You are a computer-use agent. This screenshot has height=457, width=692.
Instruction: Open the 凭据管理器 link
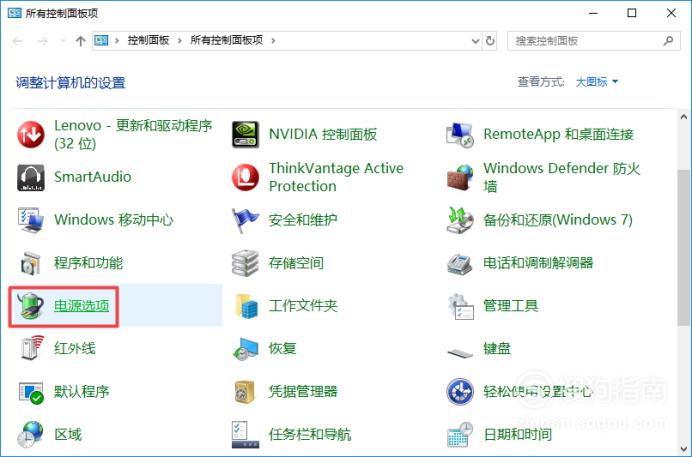[303, 391]
